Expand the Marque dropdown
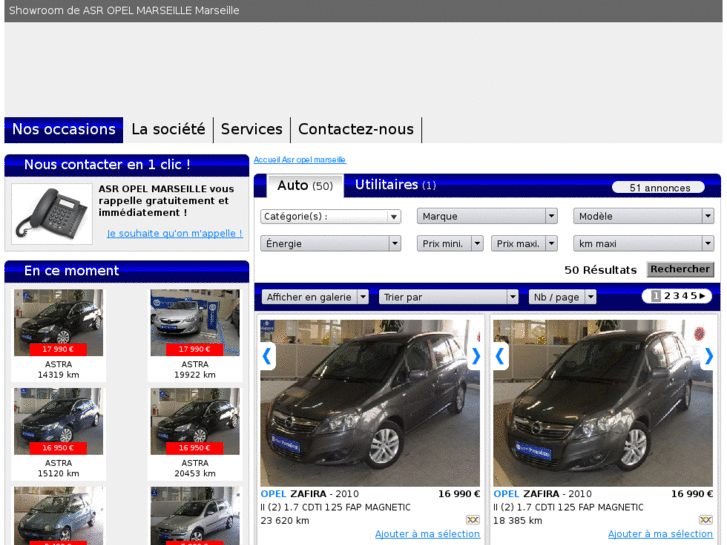This screenshot has height=545, width=727. (487, 216)
